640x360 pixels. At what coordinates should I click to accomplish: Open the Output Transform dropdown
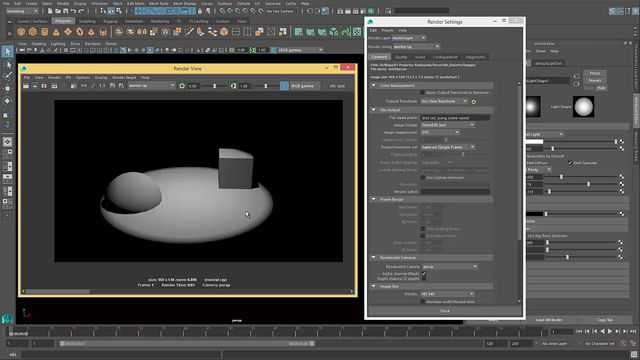(x=444, y=101)
